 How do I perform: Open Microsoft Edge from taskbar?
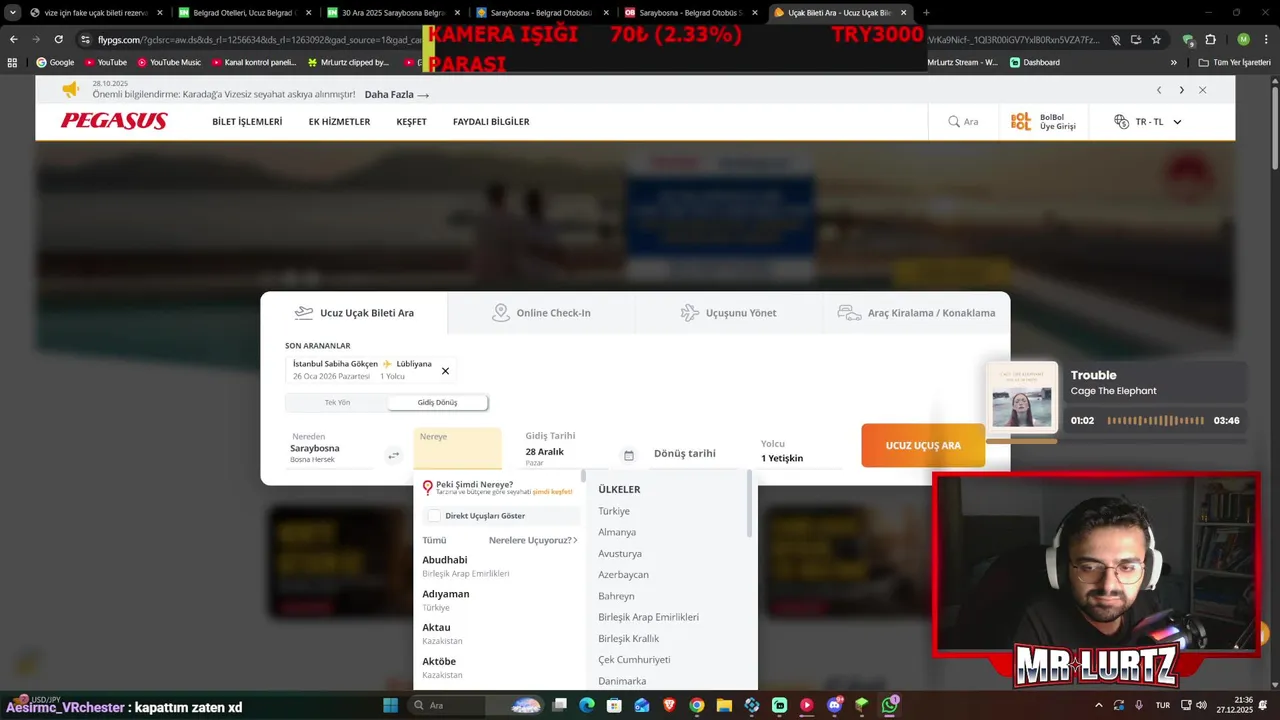coord(587,705)
